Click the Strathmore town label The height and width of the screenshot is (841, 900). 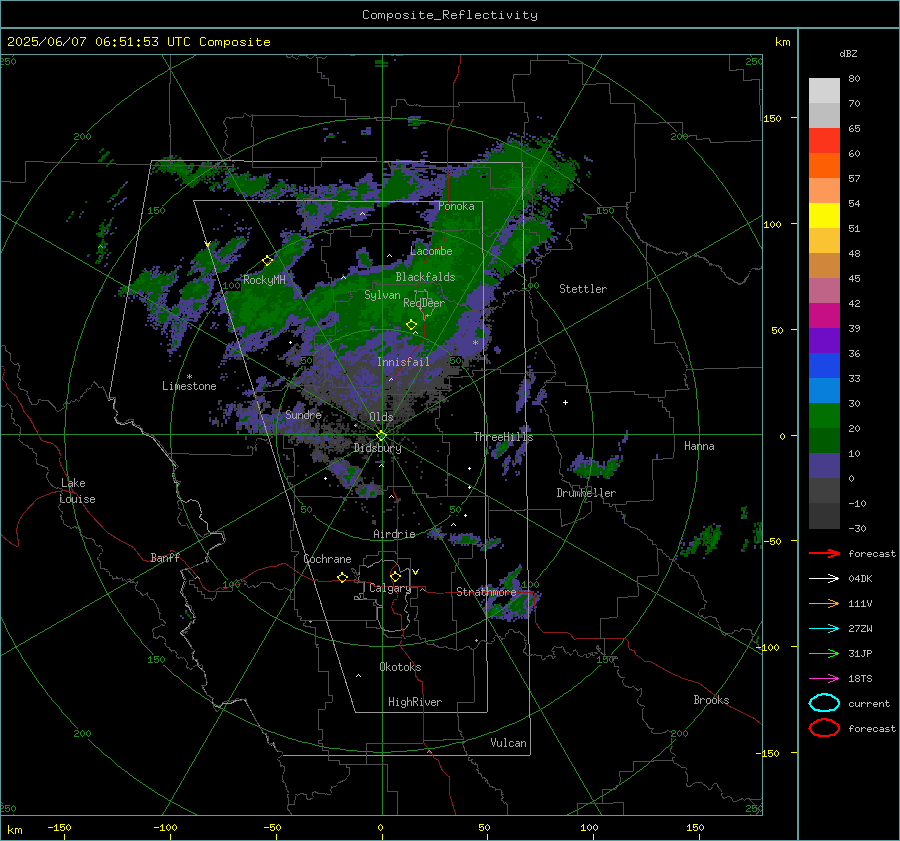(x=486, y=592)
